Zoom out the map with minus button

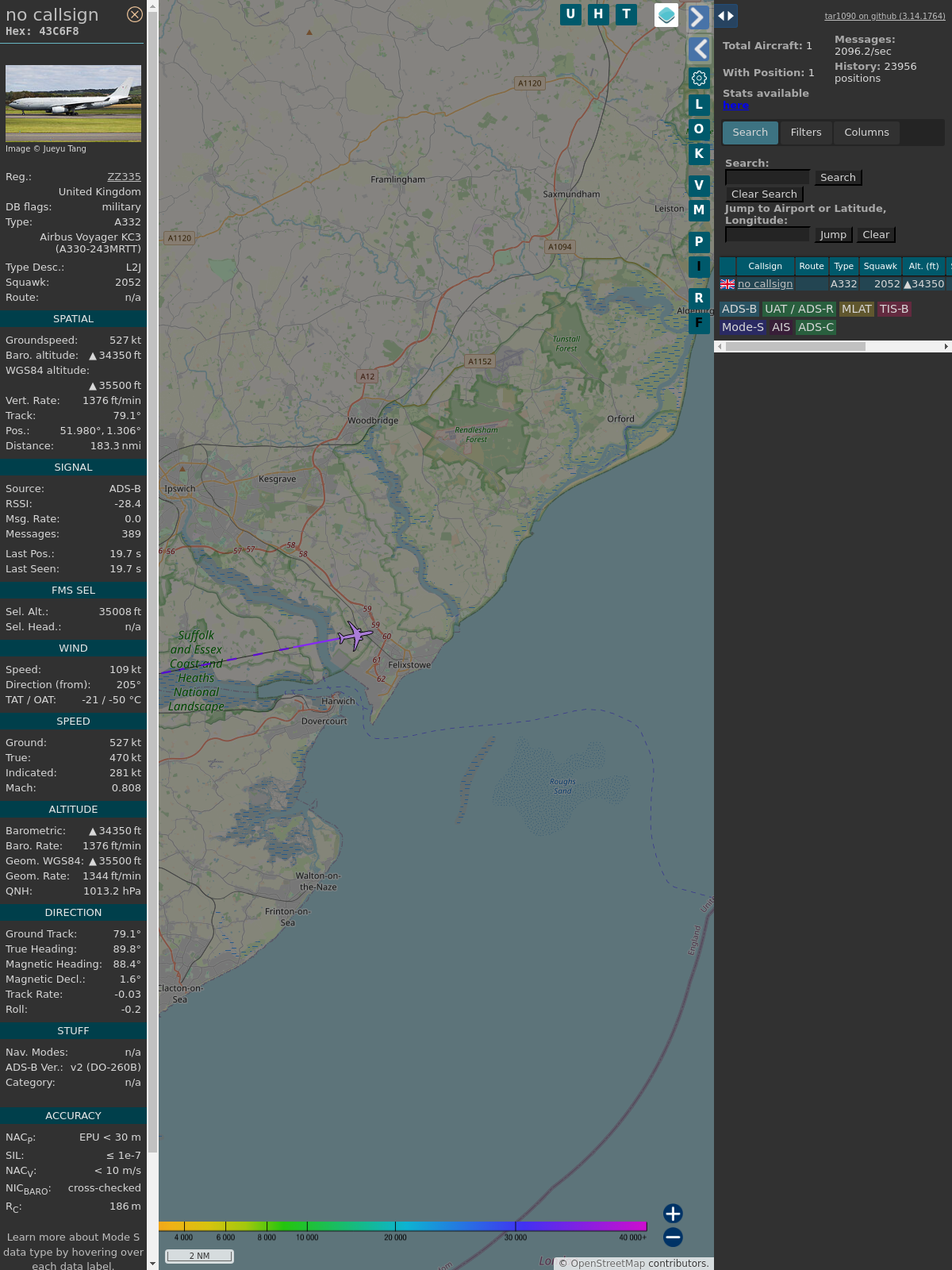point(673,1237)
